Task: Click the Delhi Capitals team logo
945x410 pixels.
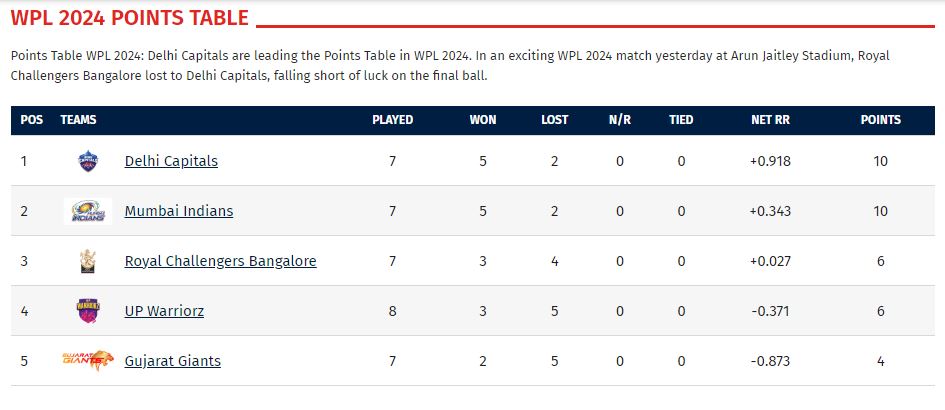Action: tap(88, 161)
